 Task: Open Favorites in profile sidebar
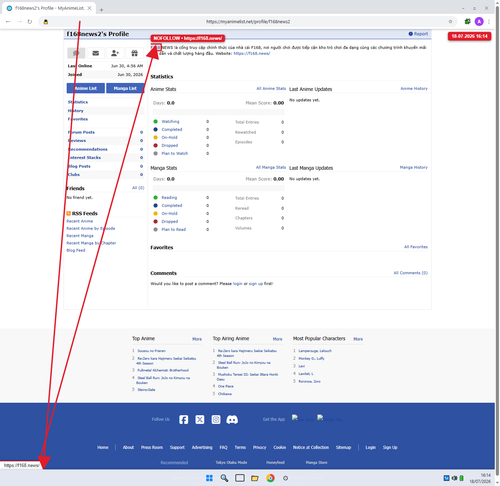tap(78, 119)
